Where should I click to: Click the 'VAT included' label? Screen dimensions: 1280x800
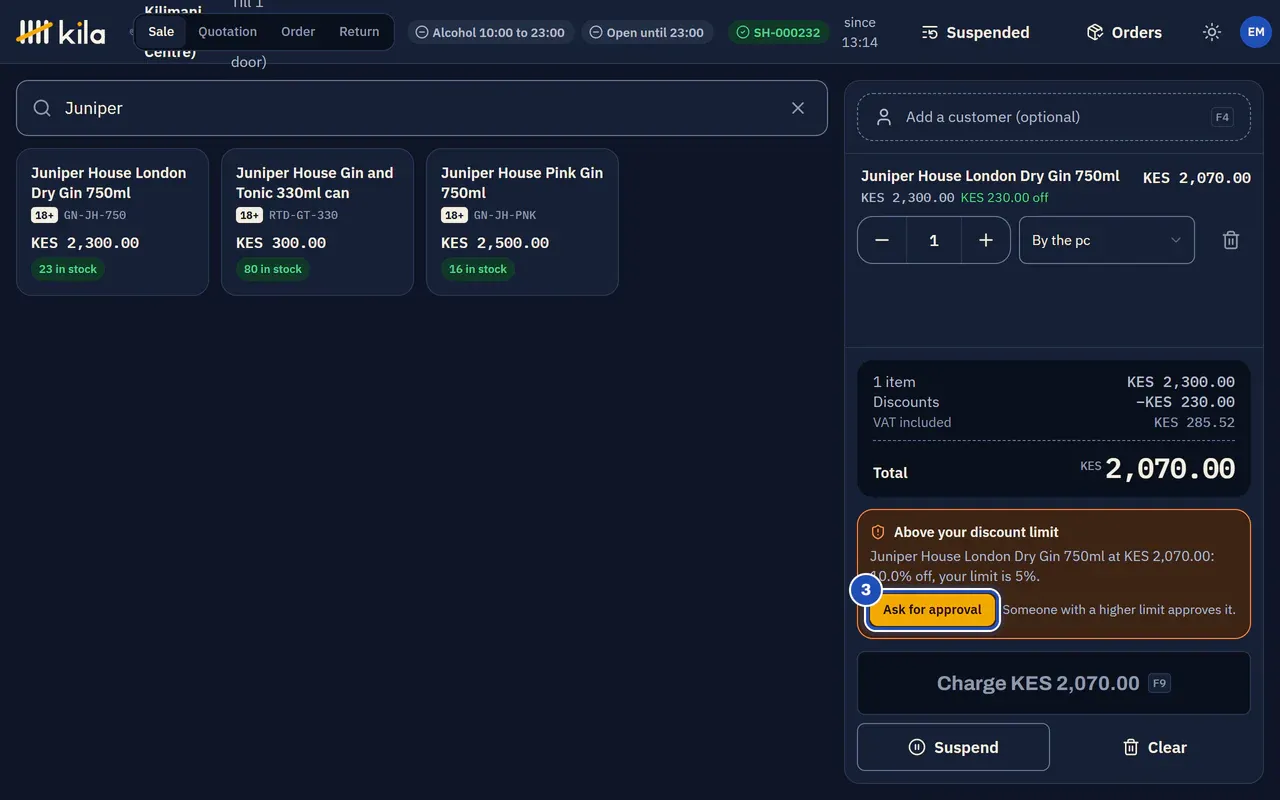pyautogui.click(x=912, y=422)
